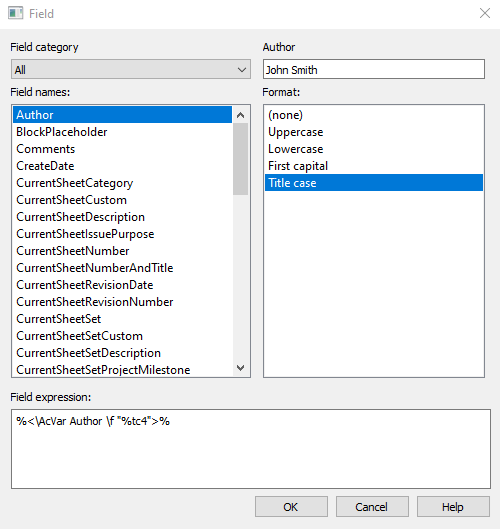The width and height of the screenshot is (500, 529).
Task: Select CurrentSheetNumberAndTitle field
Action: tap(122, 268)
